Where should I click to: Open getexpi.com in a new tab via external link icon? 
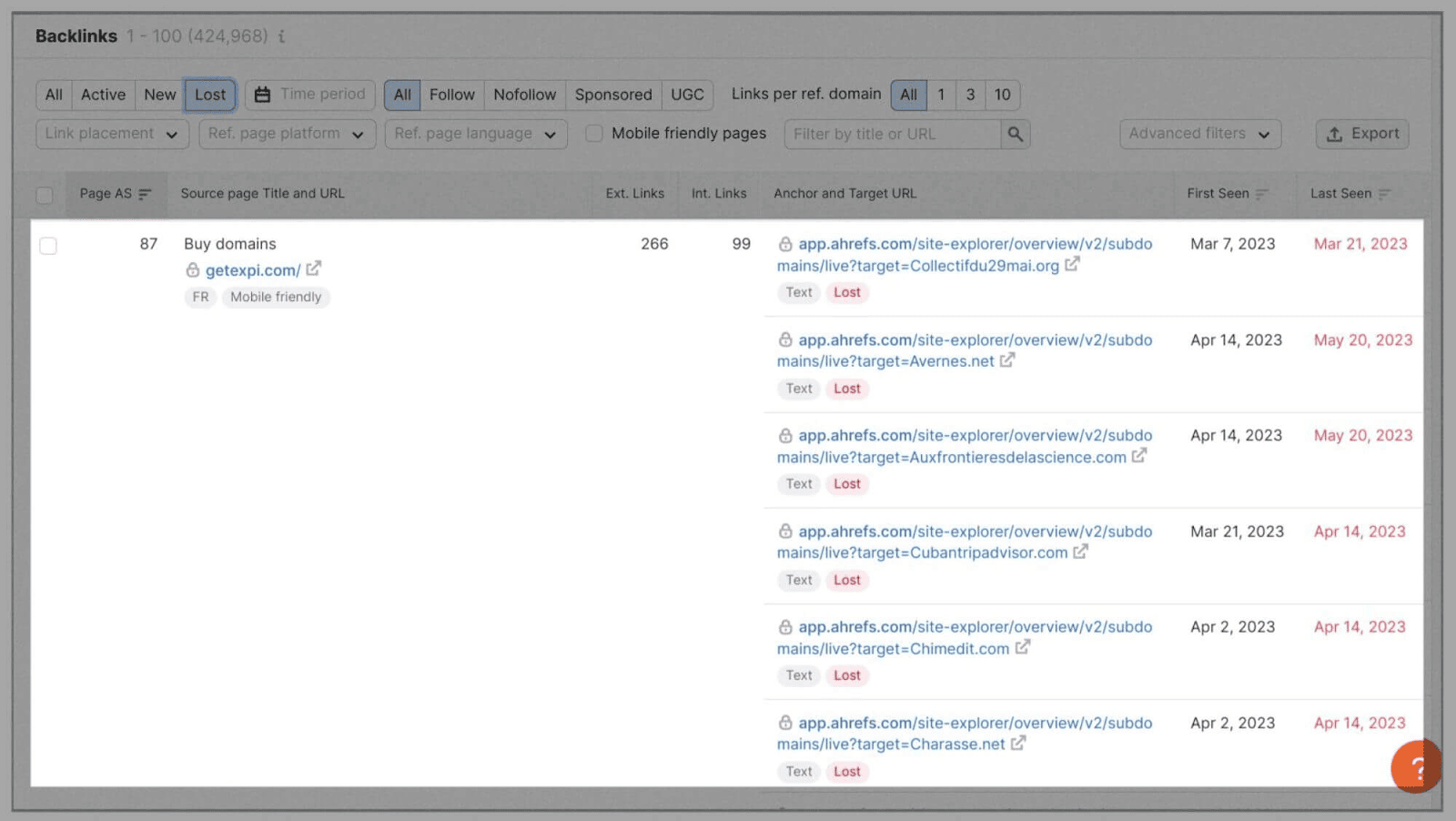click(x=313, y=269)
